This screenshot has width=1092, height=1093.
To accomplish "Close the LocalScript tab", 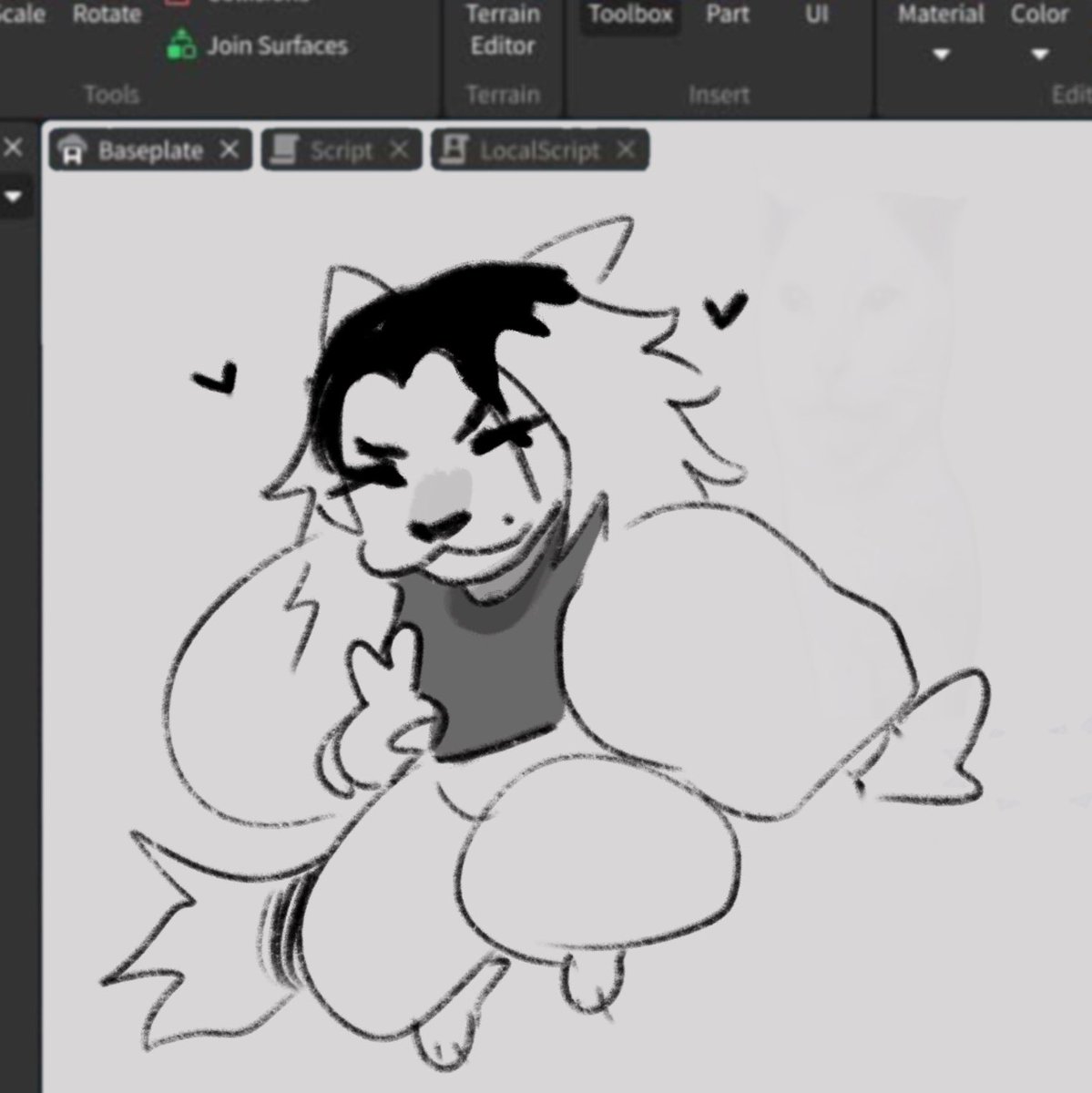I will [625, 149].
